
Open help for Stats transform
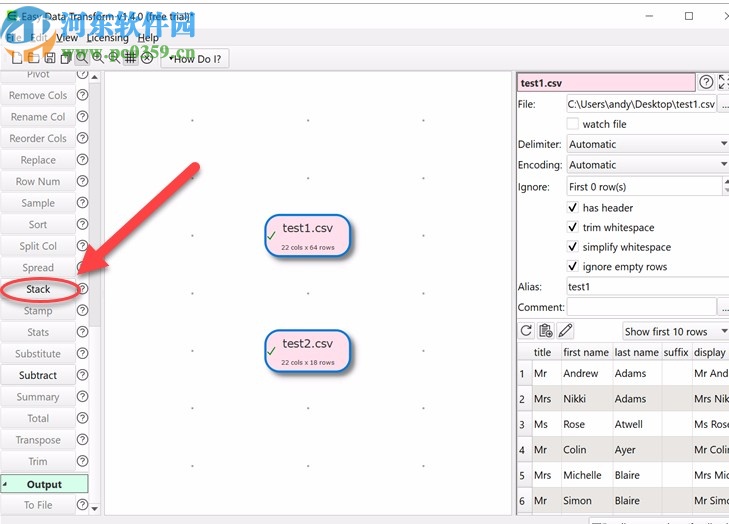[82, 332]
